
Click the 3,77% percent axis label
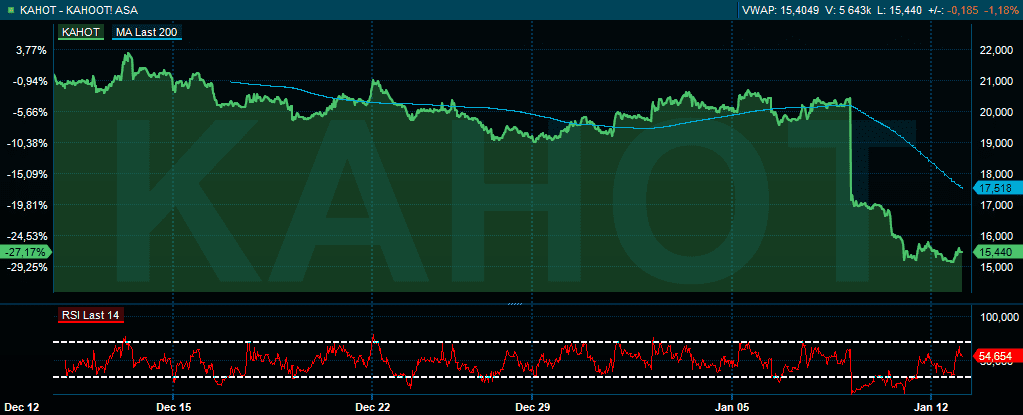pyautogui.click(x=29, y=50)
